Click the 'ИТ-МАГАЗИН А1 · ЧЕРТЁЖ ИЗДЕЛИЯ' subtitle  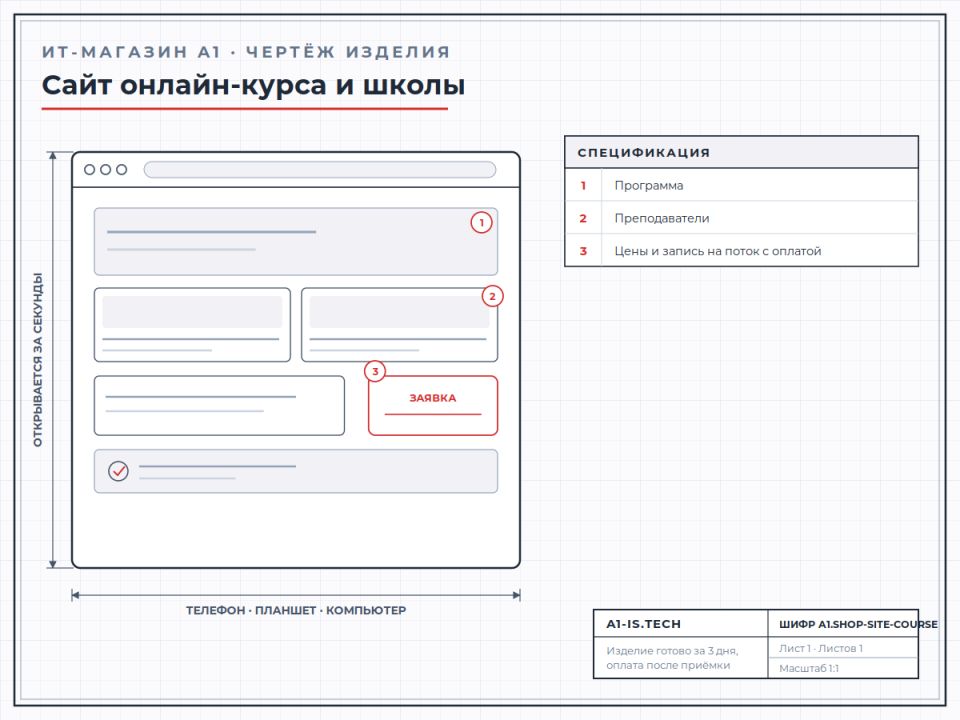click(246, 52)
